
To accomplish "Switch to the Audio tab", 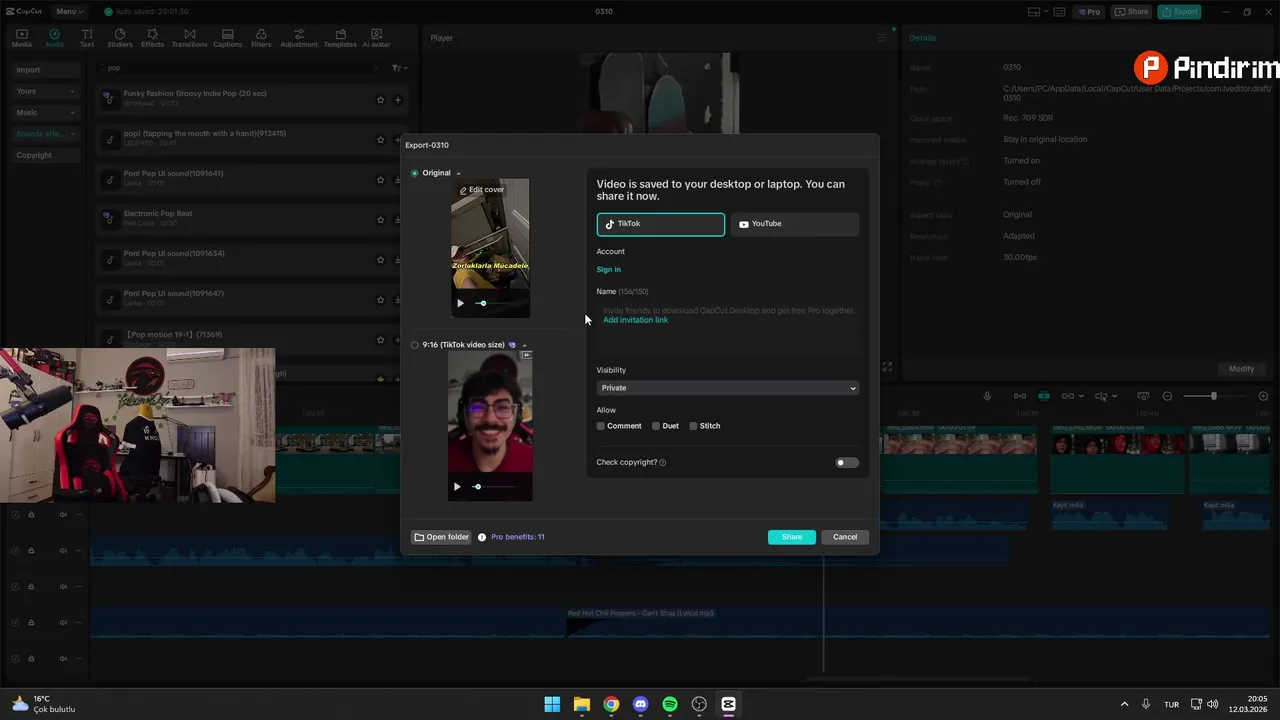I will [x=54, y=38].
